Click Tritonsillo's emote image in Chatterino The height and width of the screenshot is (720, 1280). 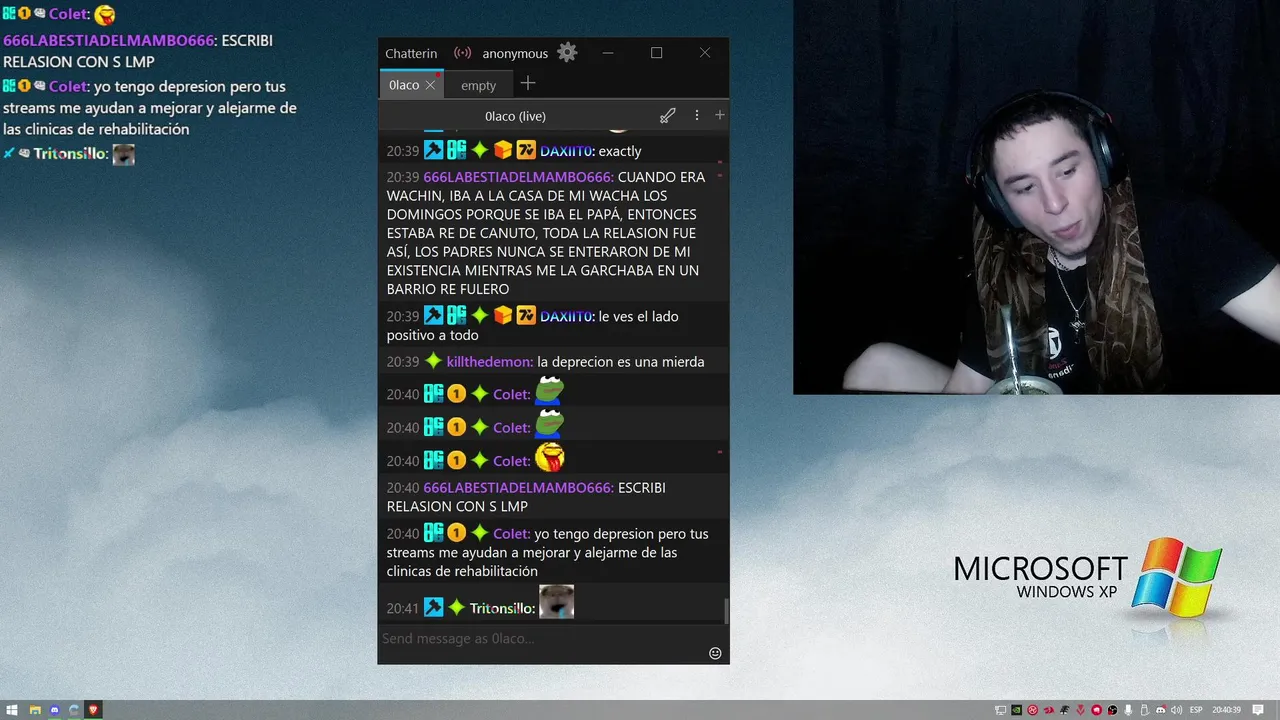[556, 602]
